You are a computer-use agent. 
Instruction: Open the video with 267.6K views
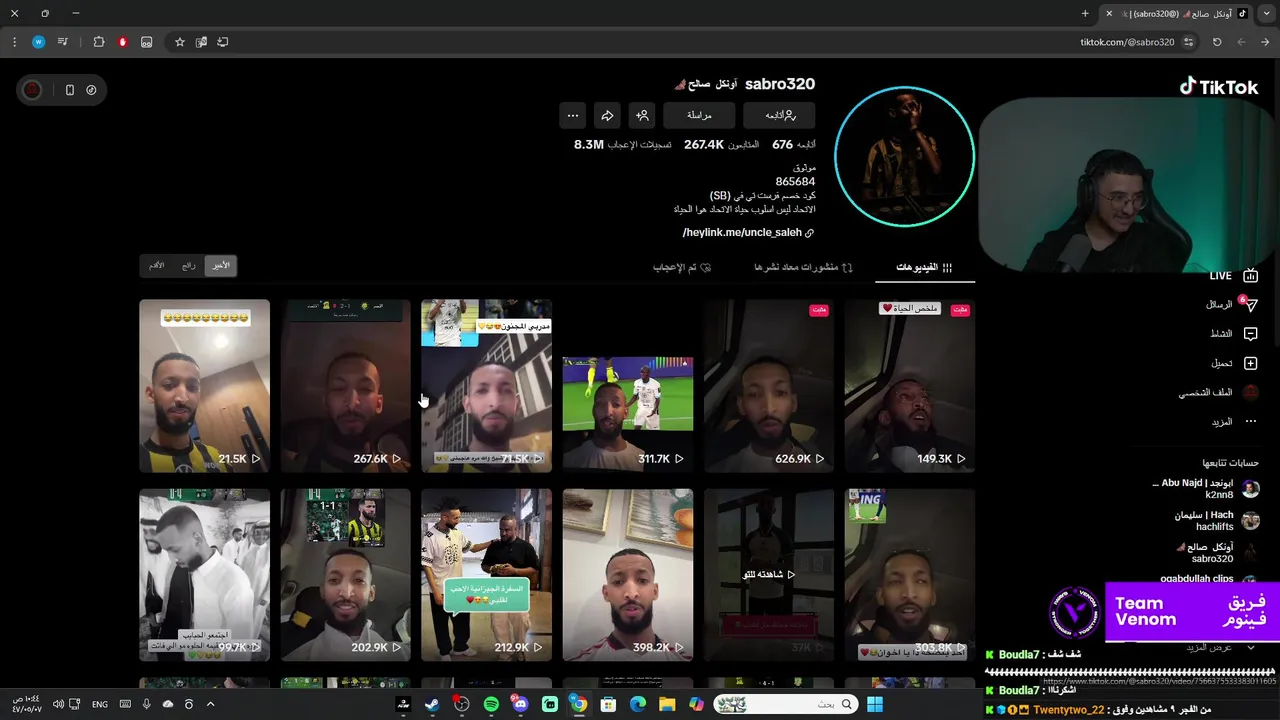tap(345, 385)
